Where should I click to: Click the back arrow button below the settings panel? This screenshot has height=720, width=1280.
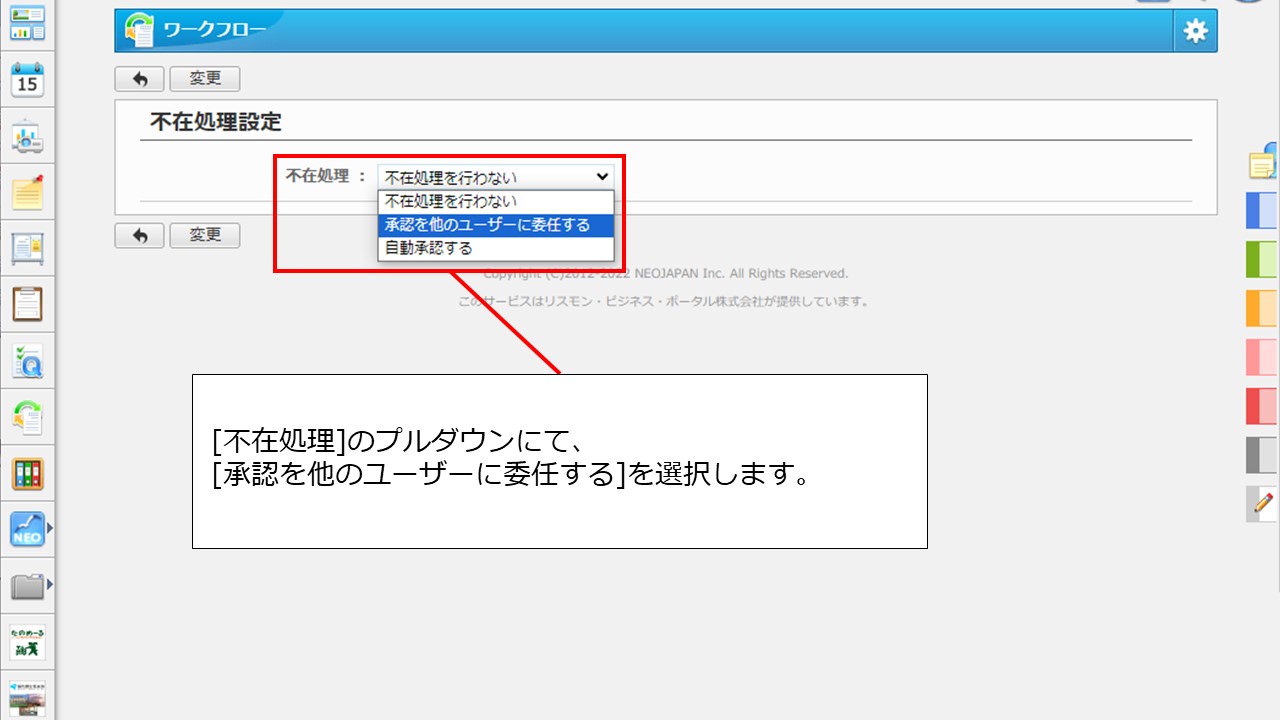point(140,235)
